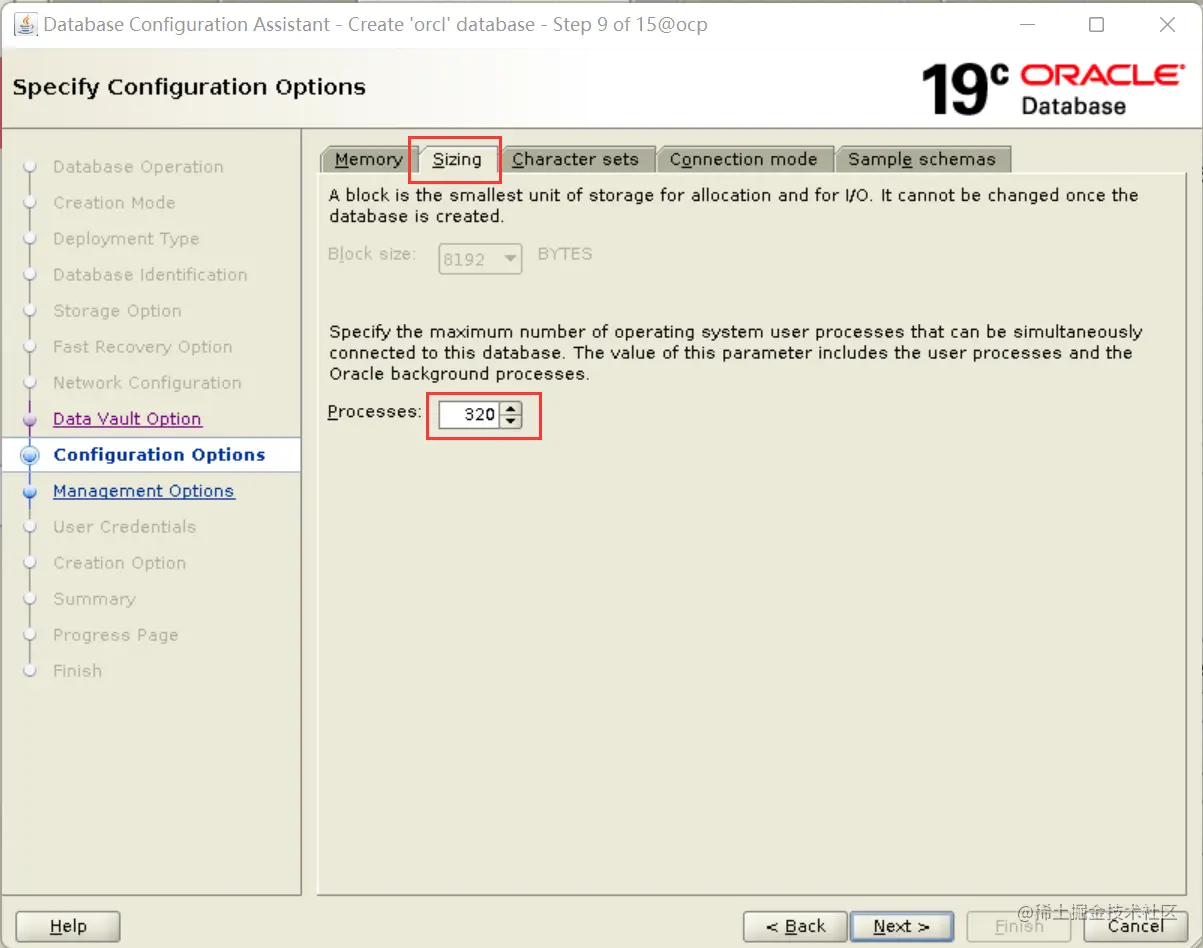Select Configuration Options in the step list

click(x=159, y=455)
